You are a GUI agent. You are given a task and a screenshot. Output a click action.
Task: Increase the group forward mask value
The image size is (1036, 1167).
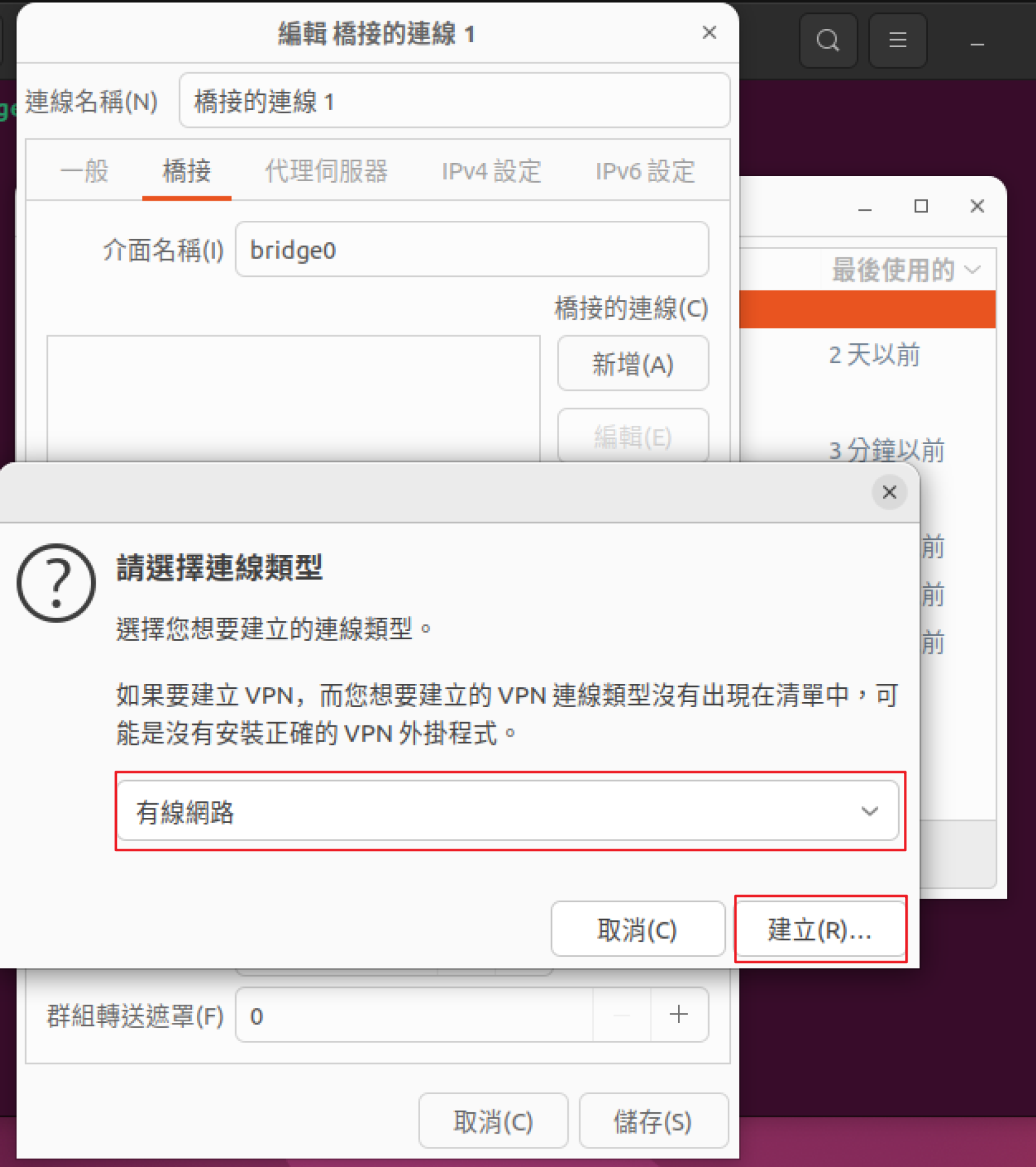[x=679, y=1015]
